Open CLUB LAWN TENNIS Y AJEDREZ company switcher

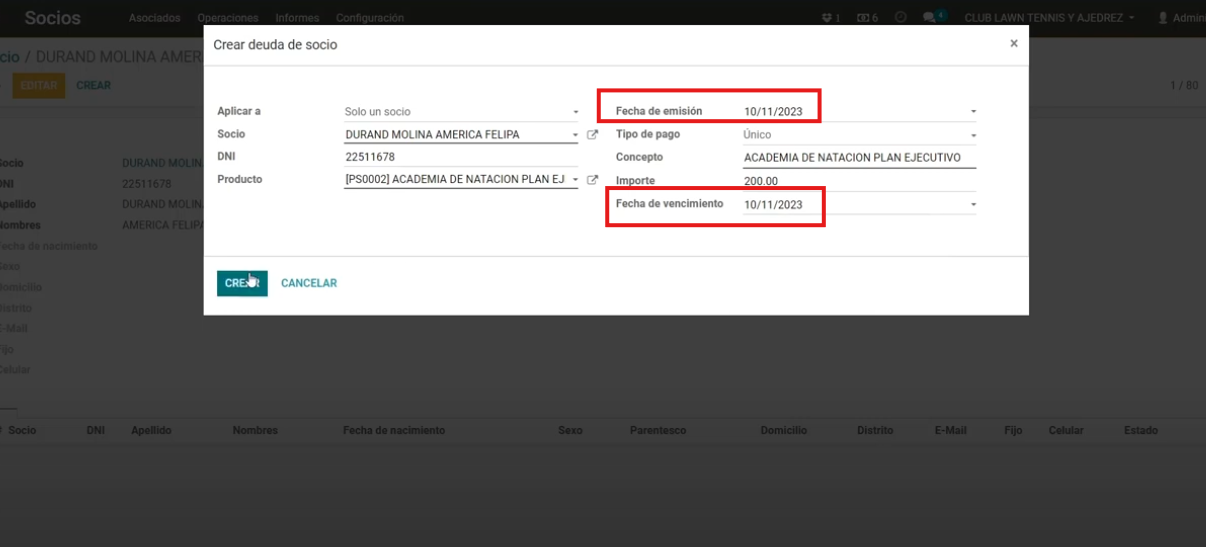point(1049,18)
